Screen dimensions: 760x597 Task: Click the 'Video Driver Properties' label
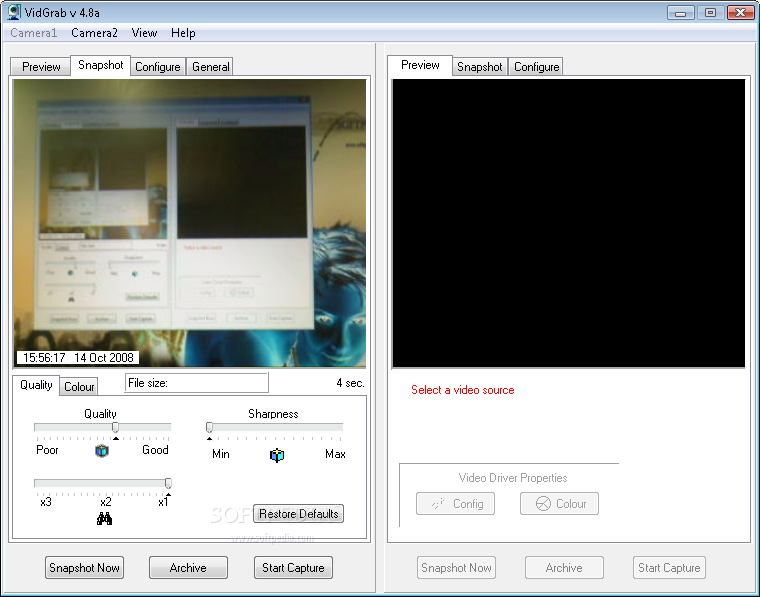(x=513, y=478)
